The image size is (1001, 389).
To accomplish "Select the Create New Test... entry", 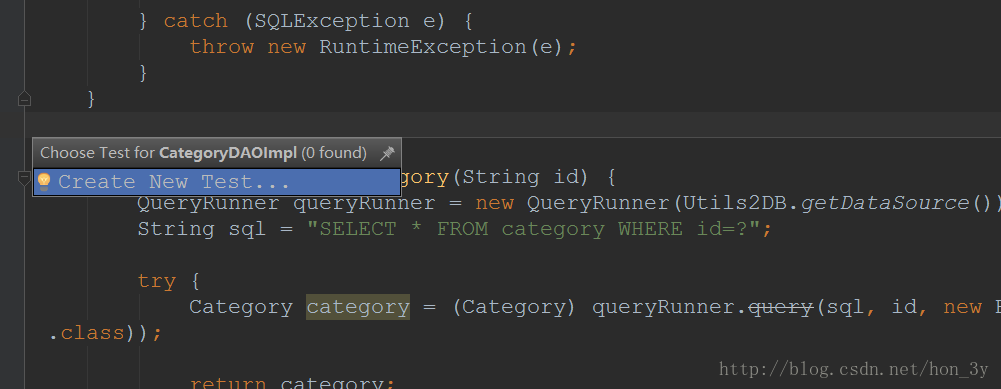I will (x=217, y=182).
